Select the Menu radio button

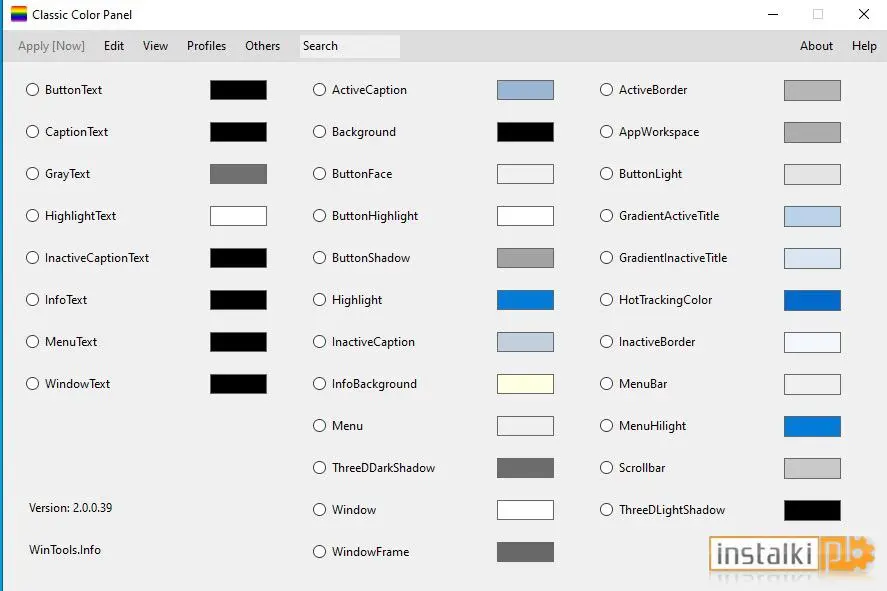[x=319, y=425]
